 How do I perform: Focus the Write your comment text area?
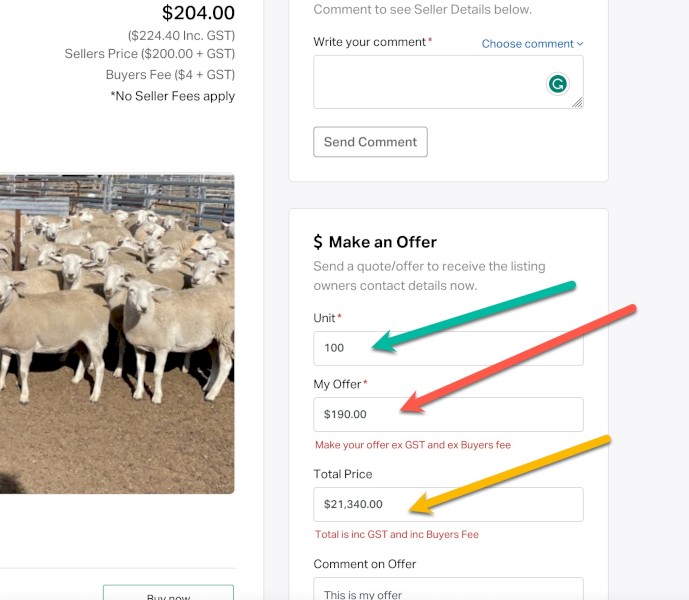click(x=448, y=82)
